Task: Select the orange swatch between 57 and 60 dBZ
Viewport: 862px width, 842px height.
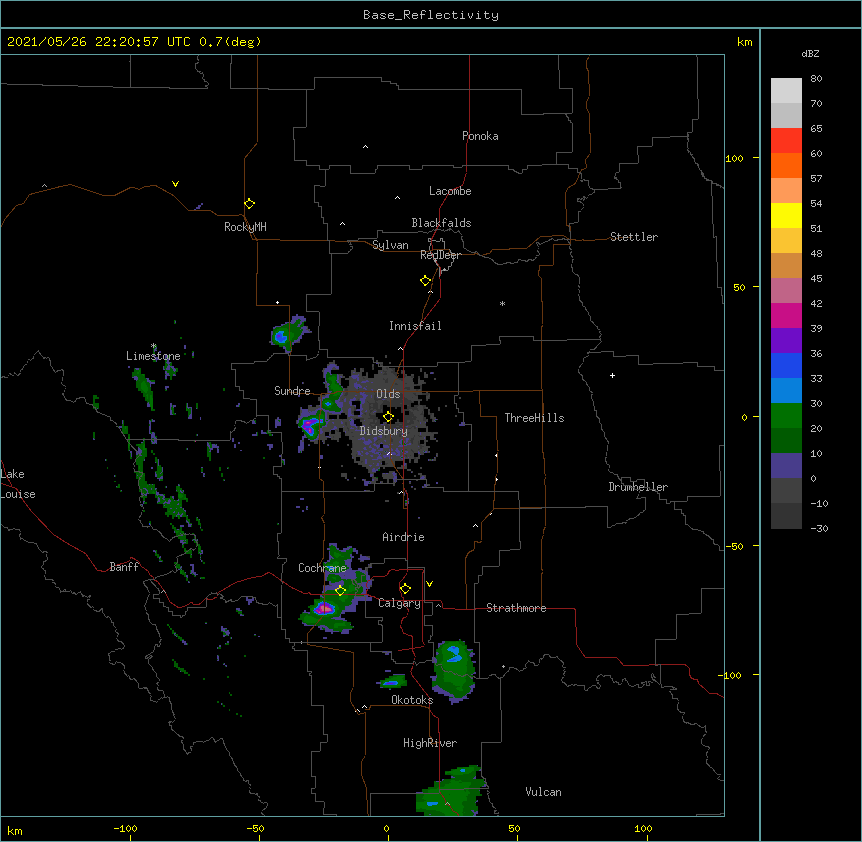Action: point(786,165)
